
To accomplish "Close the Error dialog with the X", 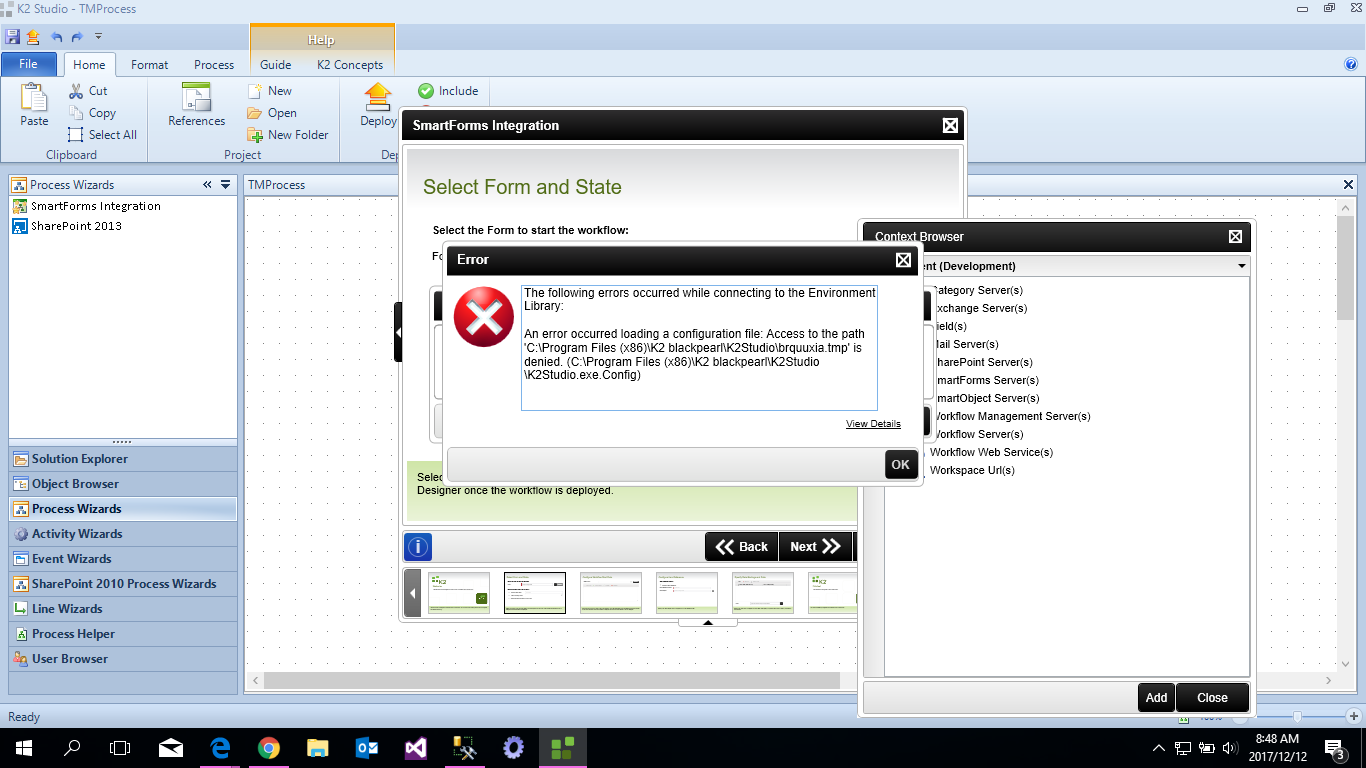I will tap(903, 260).
